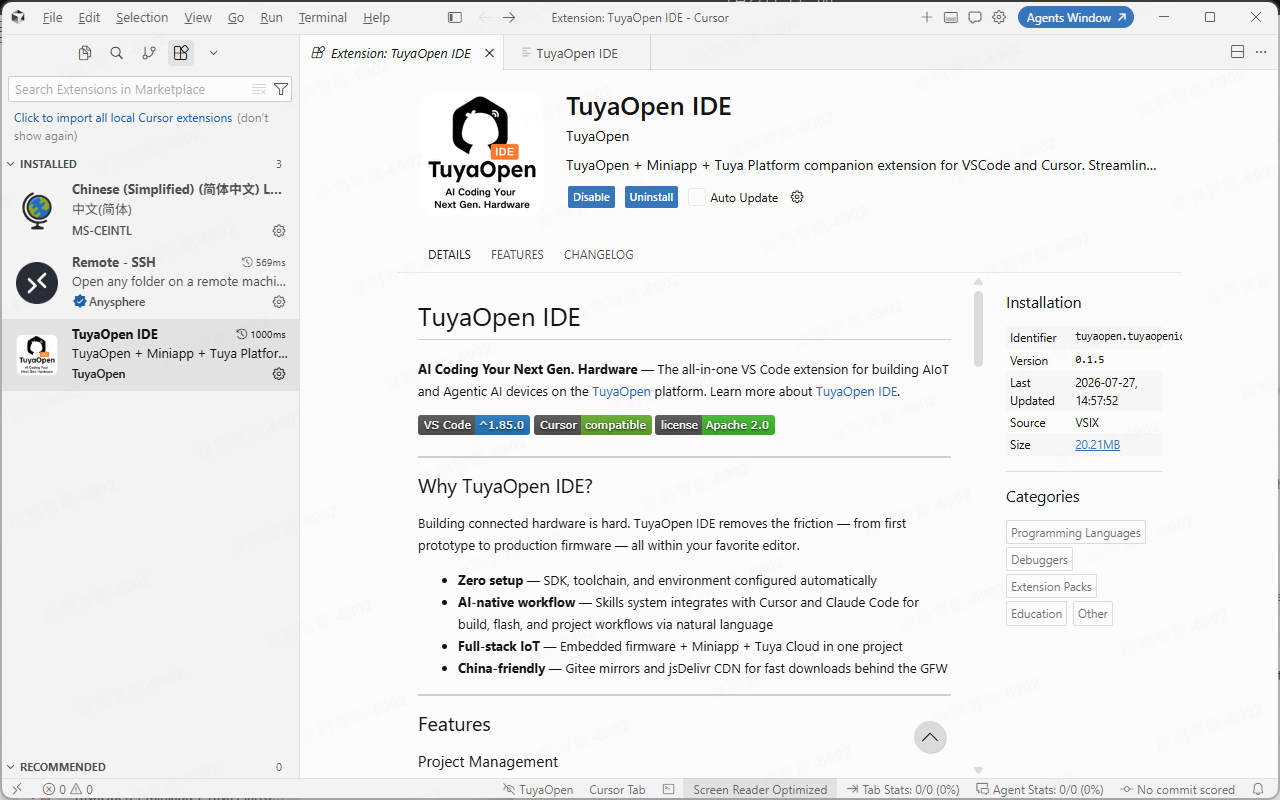Open the TuyaOpen IDE learn more link
Viewport: 1280px width, 800px height.
856,391
